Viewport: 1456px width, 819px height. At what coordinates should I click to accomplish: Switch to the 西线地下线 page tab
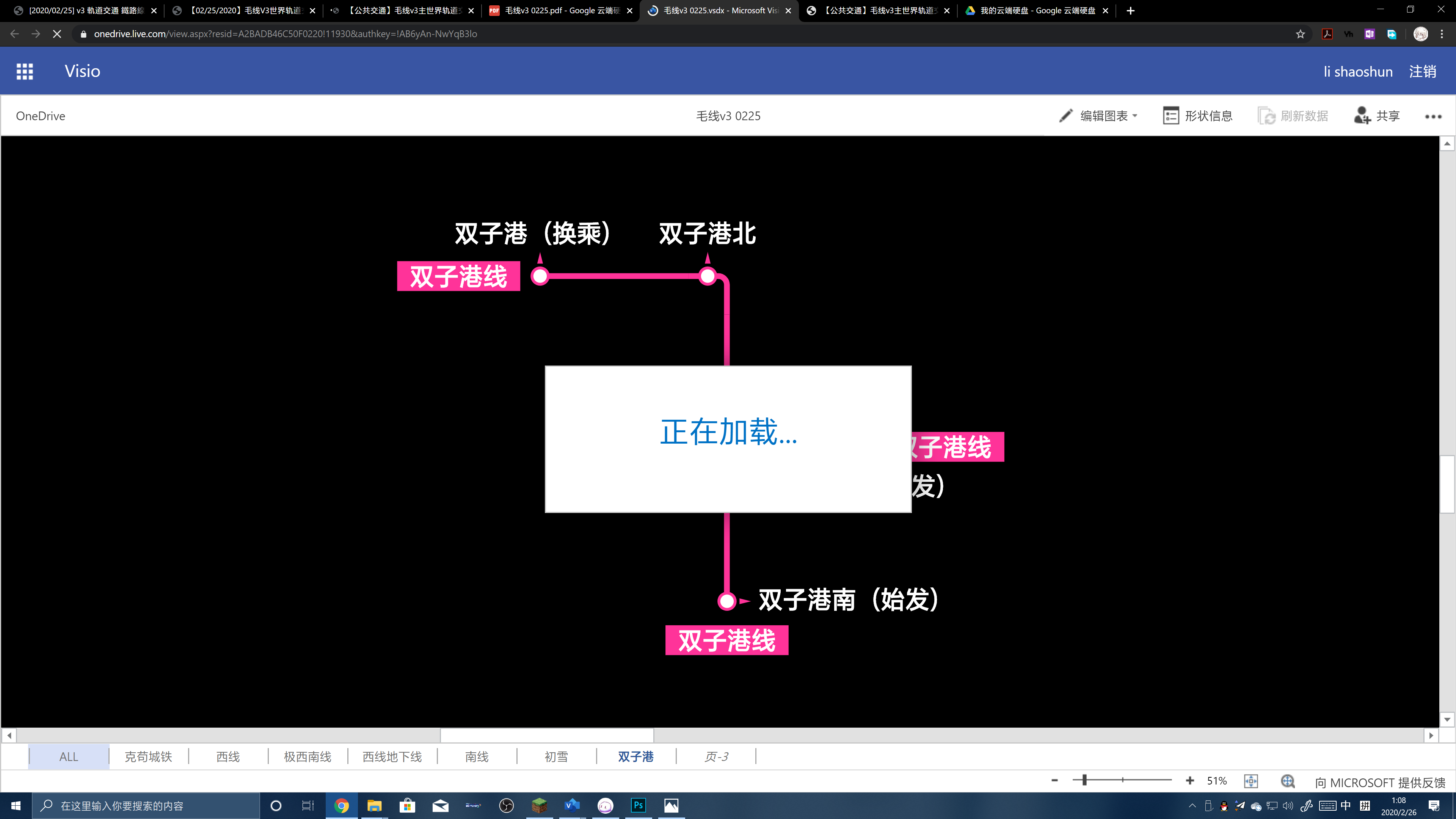click(392, 756)
